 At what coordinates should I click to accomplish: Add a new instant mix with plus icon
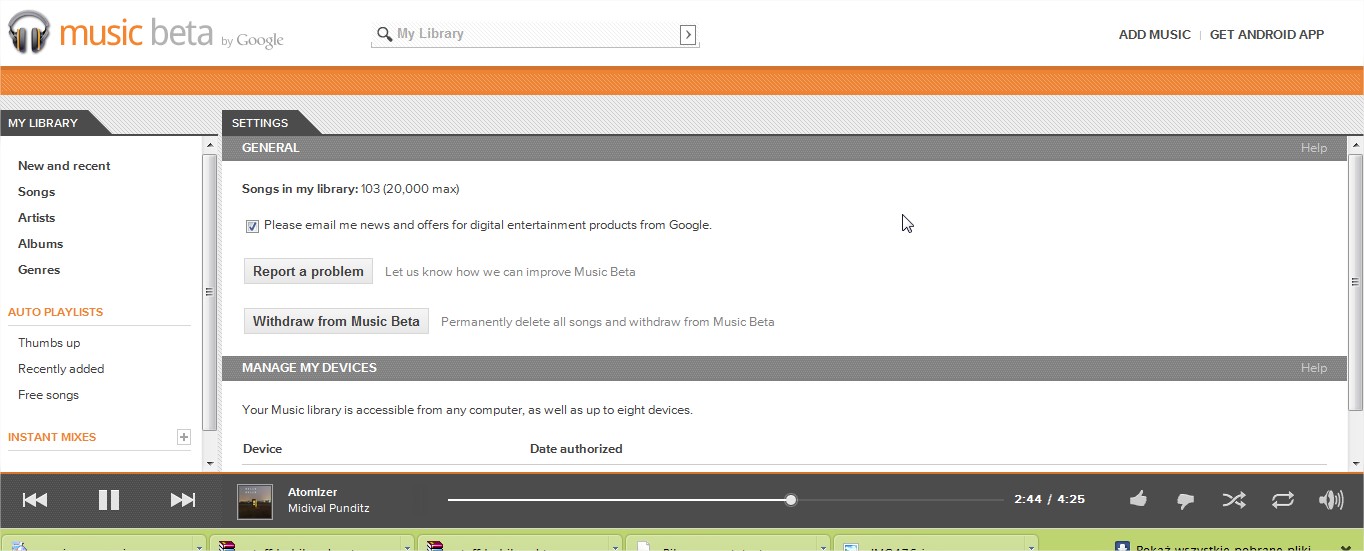click(183, 437)
